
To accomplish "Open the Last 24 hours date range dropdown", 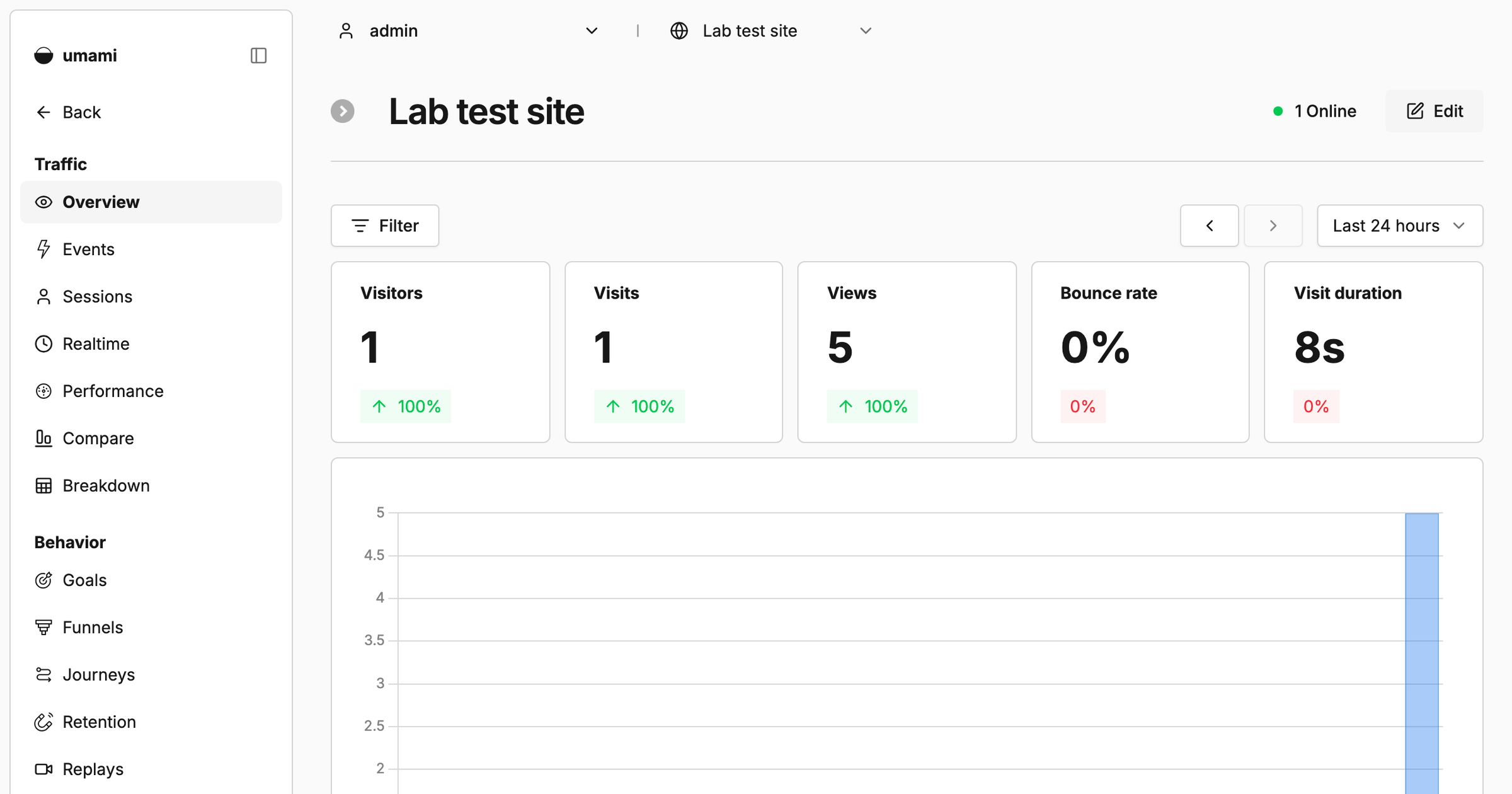I will coord(1400,226).
